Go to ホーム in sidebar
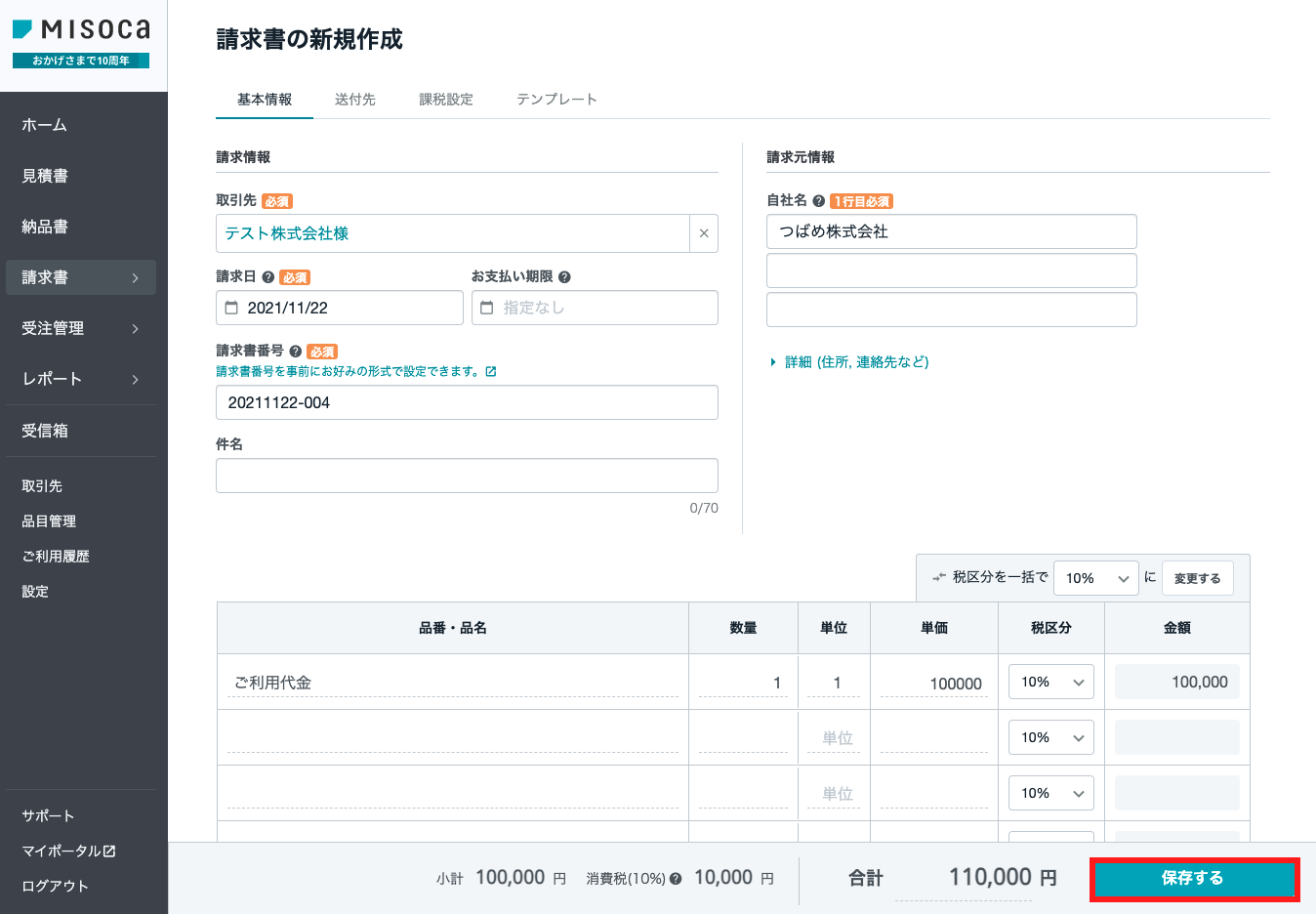 [45, 125]
